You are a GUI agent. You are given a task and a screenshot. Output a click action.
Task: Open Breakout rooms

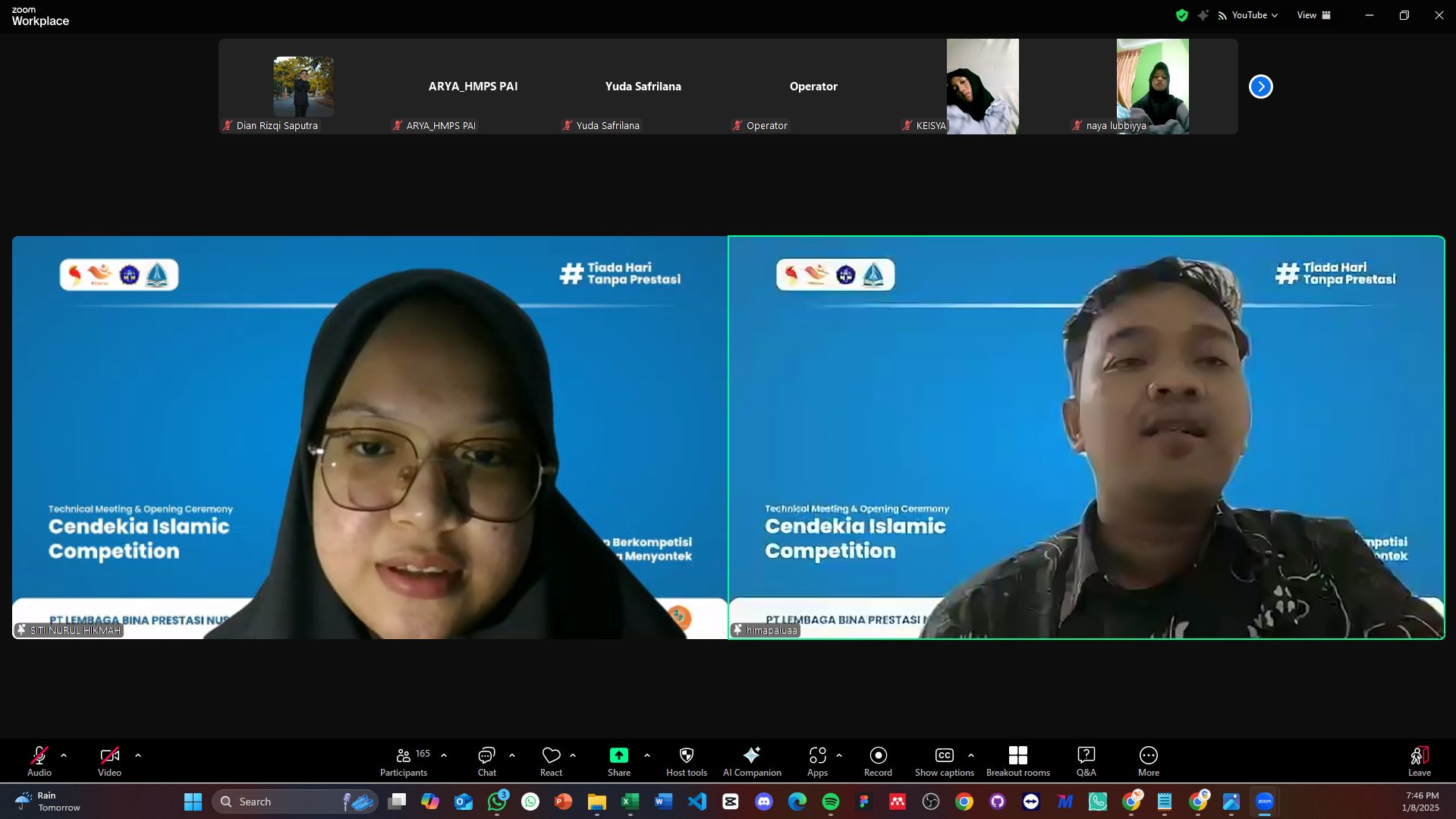click(1017, 761)
